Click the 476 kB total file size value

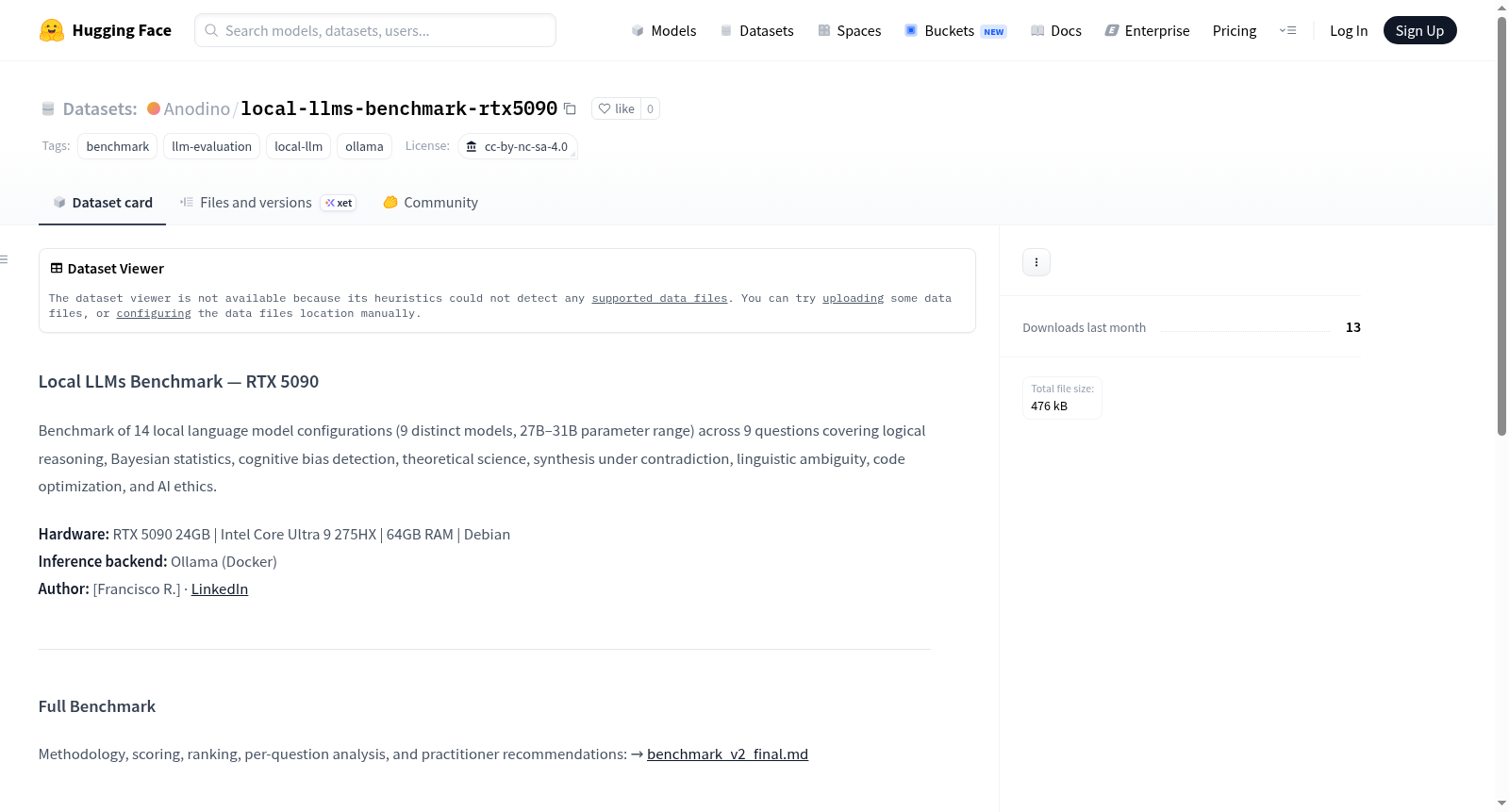click(x=1049, y=406)
